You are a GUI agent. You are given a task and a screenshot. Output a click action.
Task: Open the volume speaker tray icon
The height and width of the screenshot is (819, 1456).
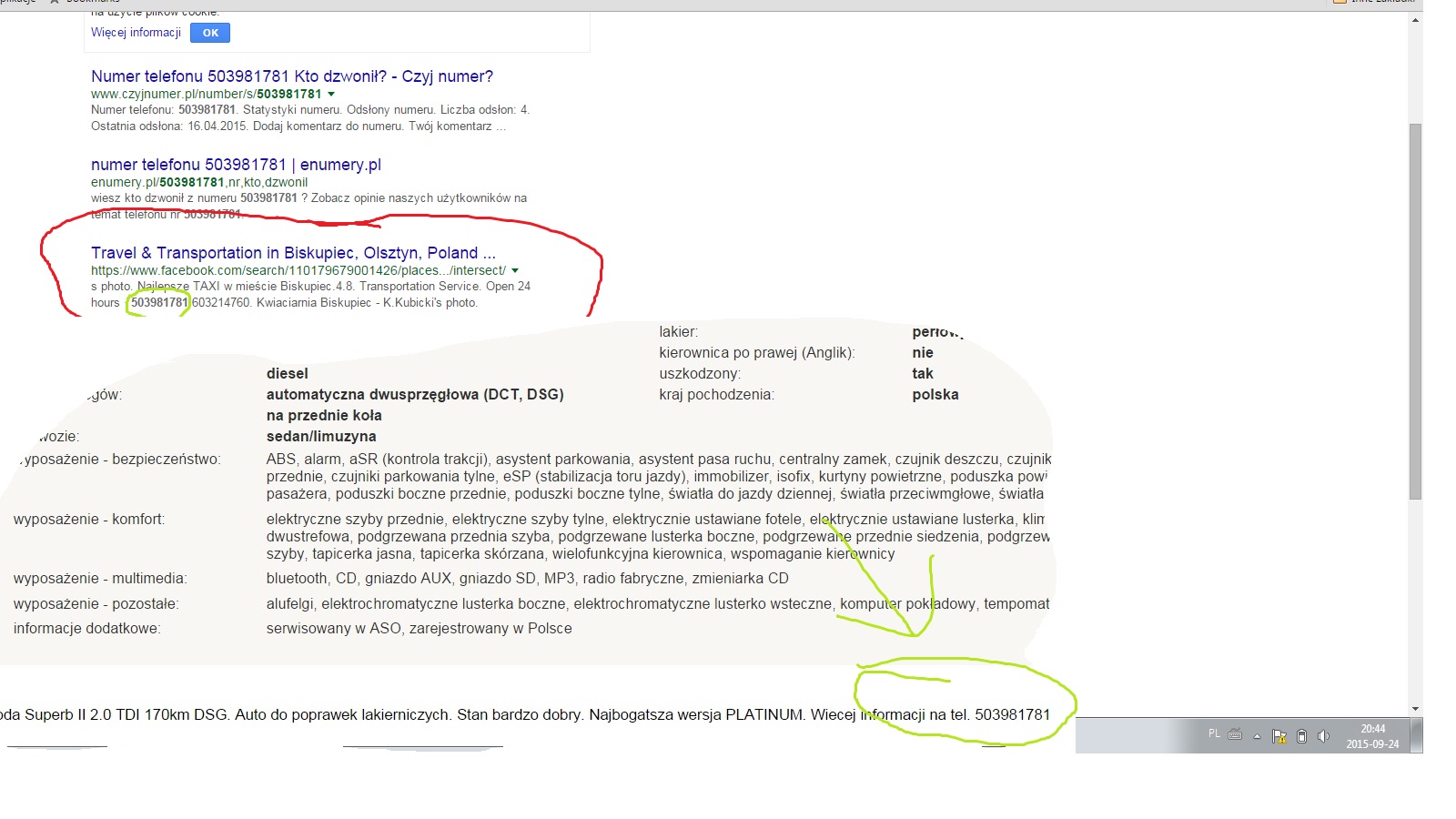[x=1323, y=736]
